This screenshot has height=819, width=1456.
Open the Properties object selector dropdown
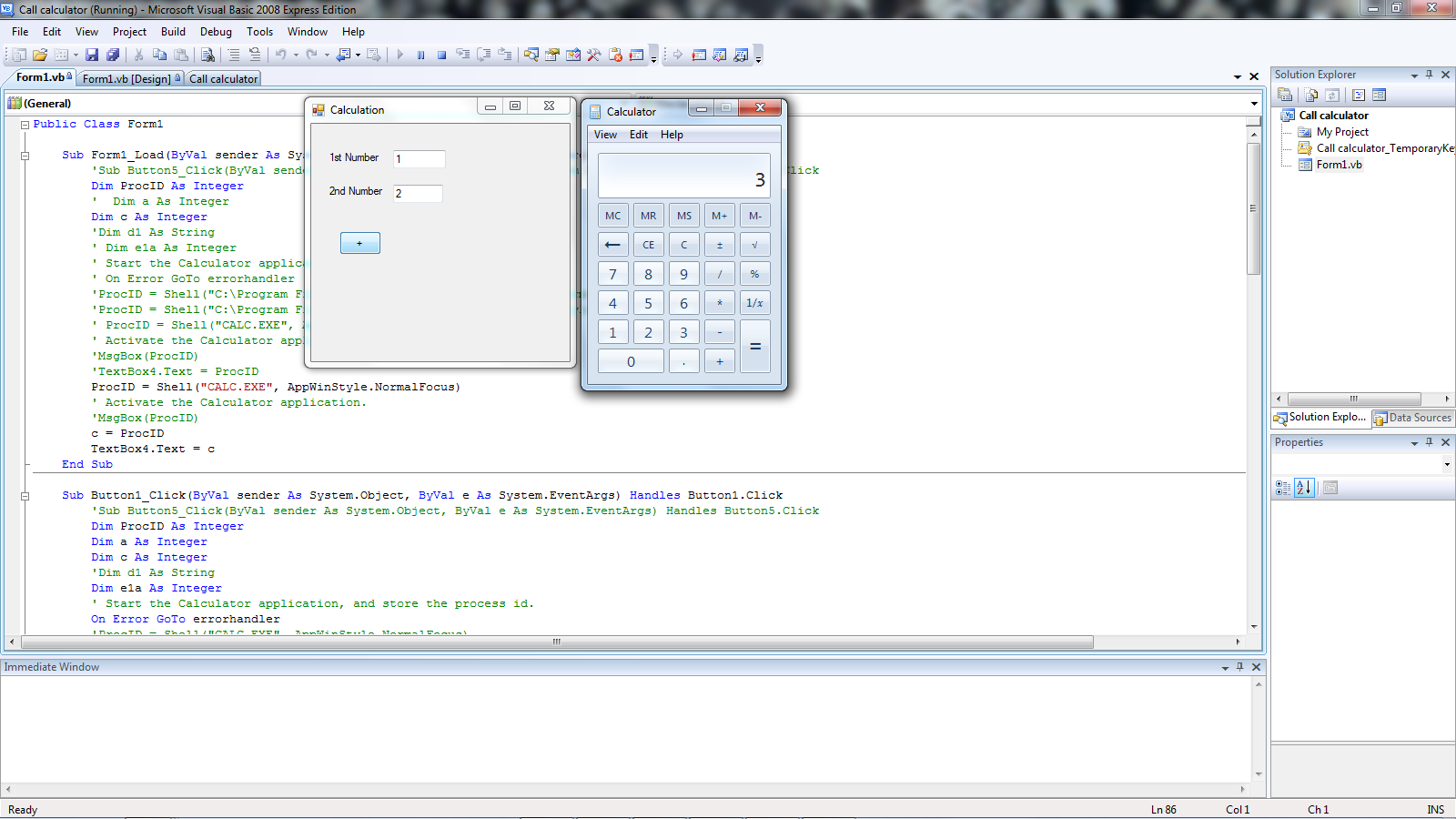(1447, 464)
